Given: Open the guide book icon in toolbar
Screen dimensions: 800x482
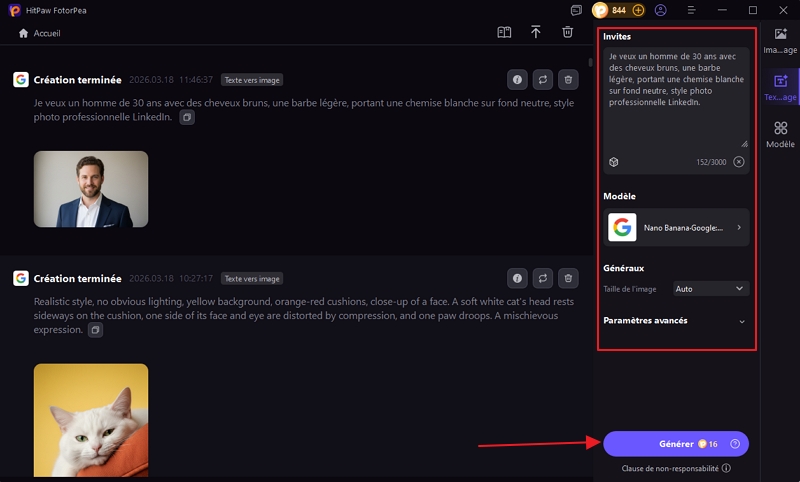Looking at the screenshot, I should point(504,32).
